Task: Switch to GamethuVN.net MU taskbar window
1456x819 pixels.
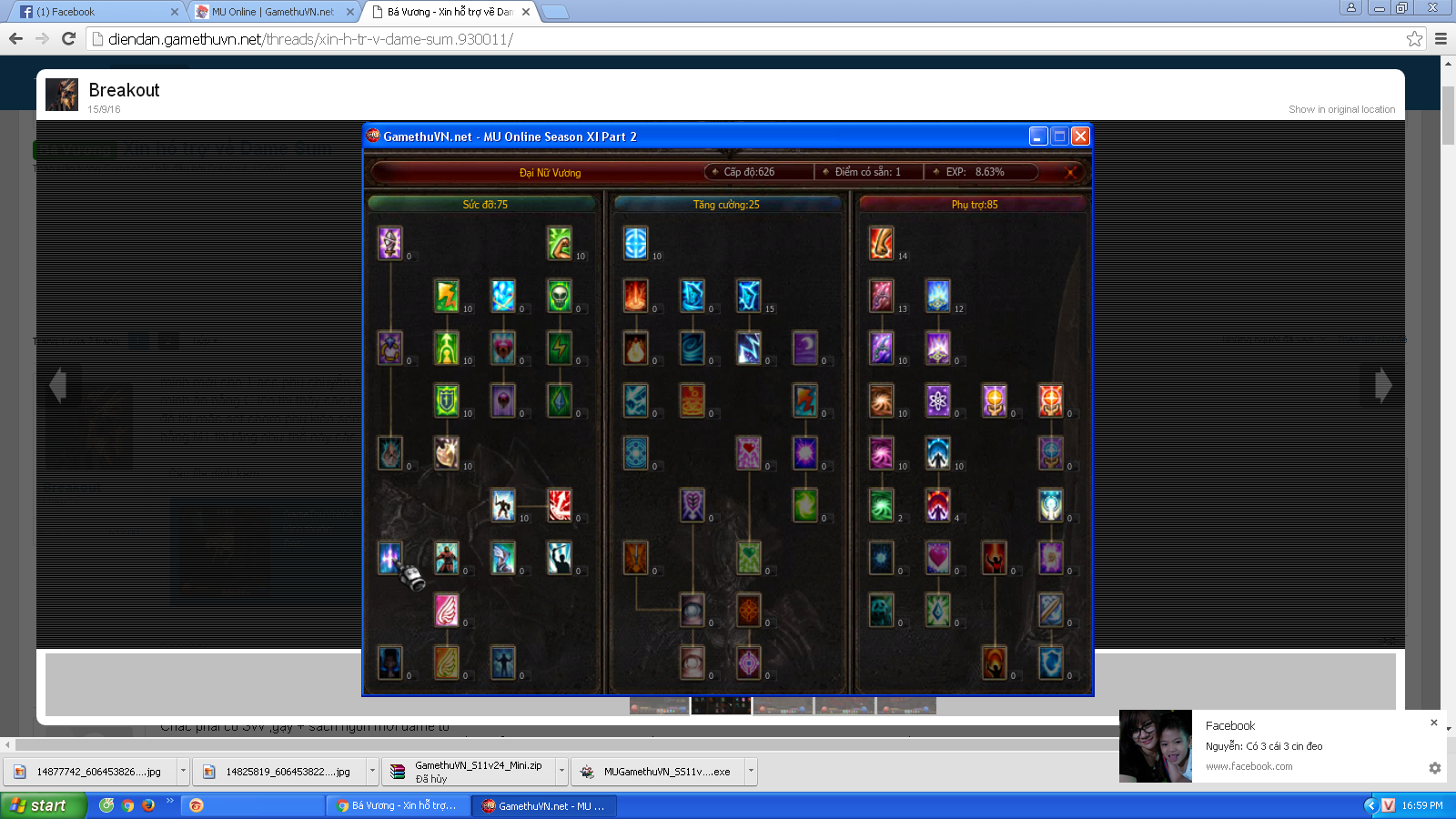Action: click(x=544, y=805)
